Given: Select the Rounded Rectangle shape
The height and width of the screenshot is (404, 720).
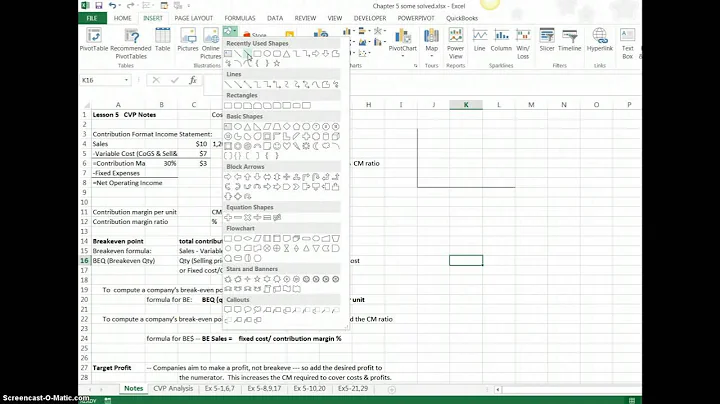Looking at the screenshot, I should 238,106.
